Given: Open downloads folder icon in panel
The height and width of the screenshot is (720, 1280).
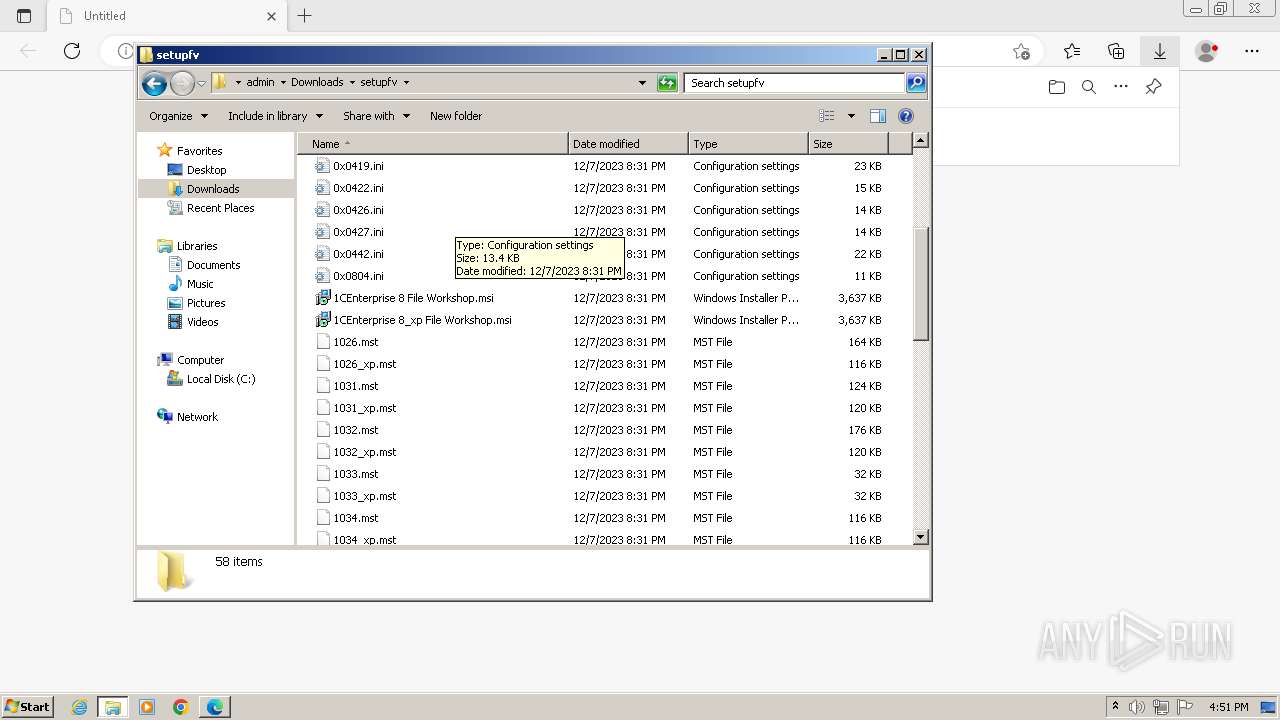Looking at the screenshot, I should click(1057, 87).
